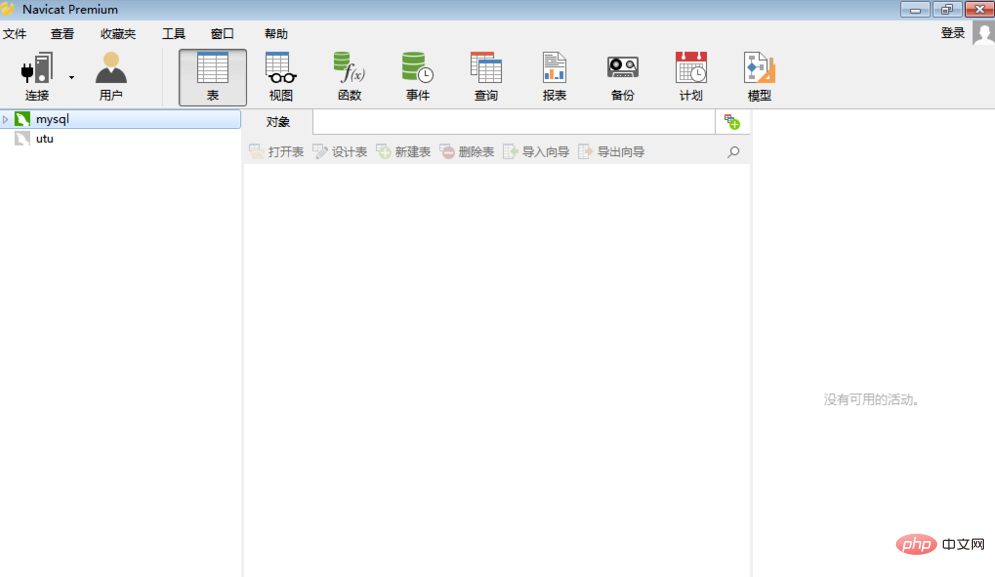Open the 查看 menu
Image resolution: width=995 pixels, height=577 pixels.
click(x=62, y=34)
